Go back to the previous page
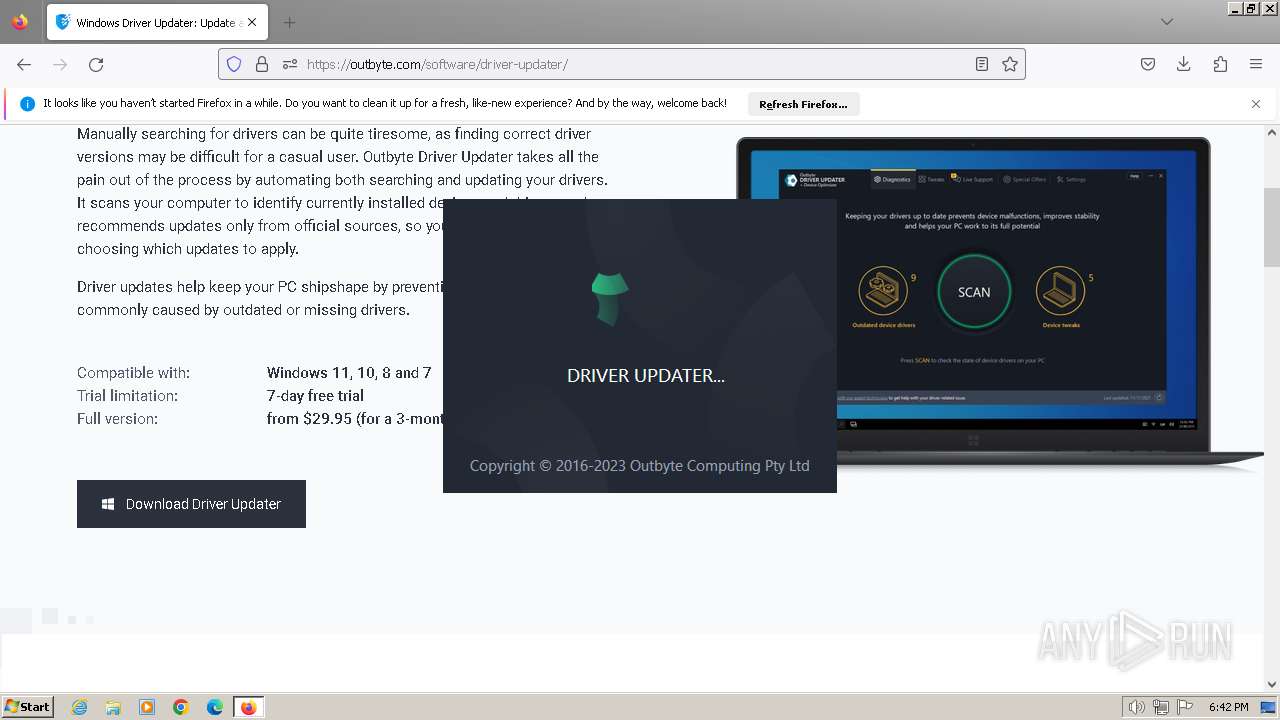This screenshot has height=720, width=1280. coord(24,64)
